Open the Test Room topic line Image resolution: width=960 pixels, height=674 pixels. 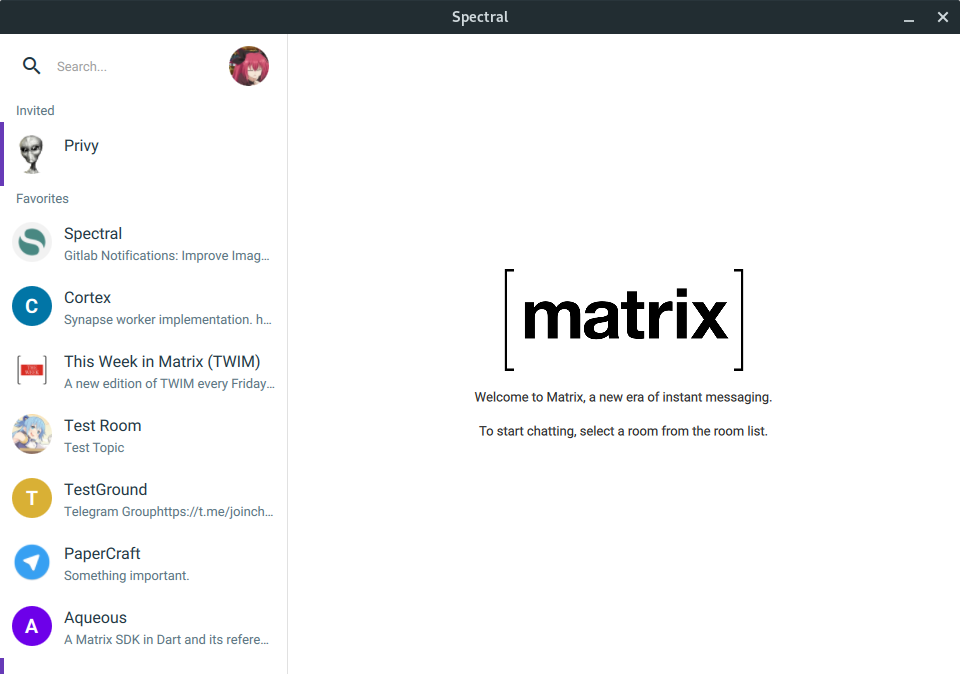pyautogui.click(x=94, y=448)
